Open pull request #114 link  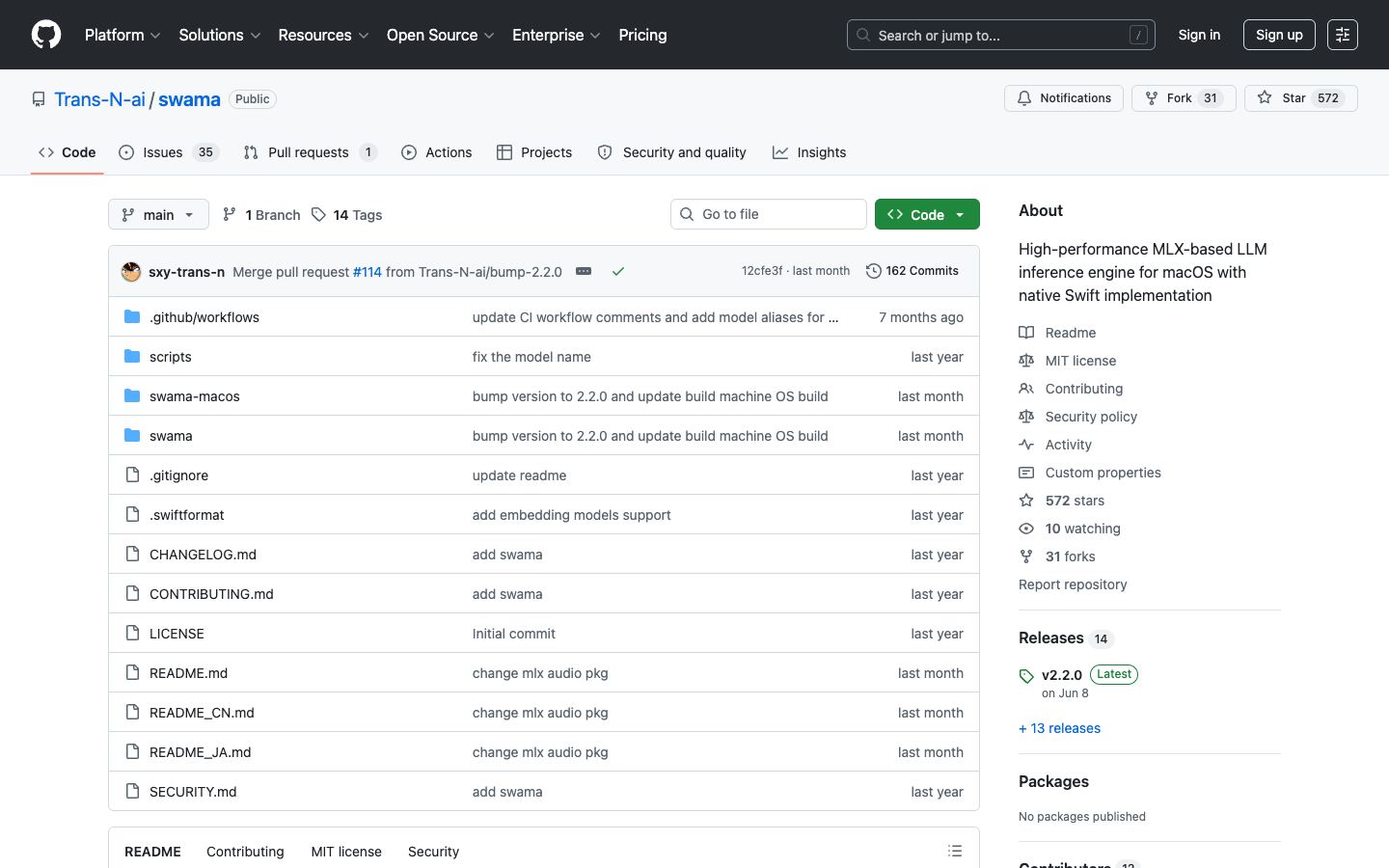pyautogui.click(x=368, y=272)
